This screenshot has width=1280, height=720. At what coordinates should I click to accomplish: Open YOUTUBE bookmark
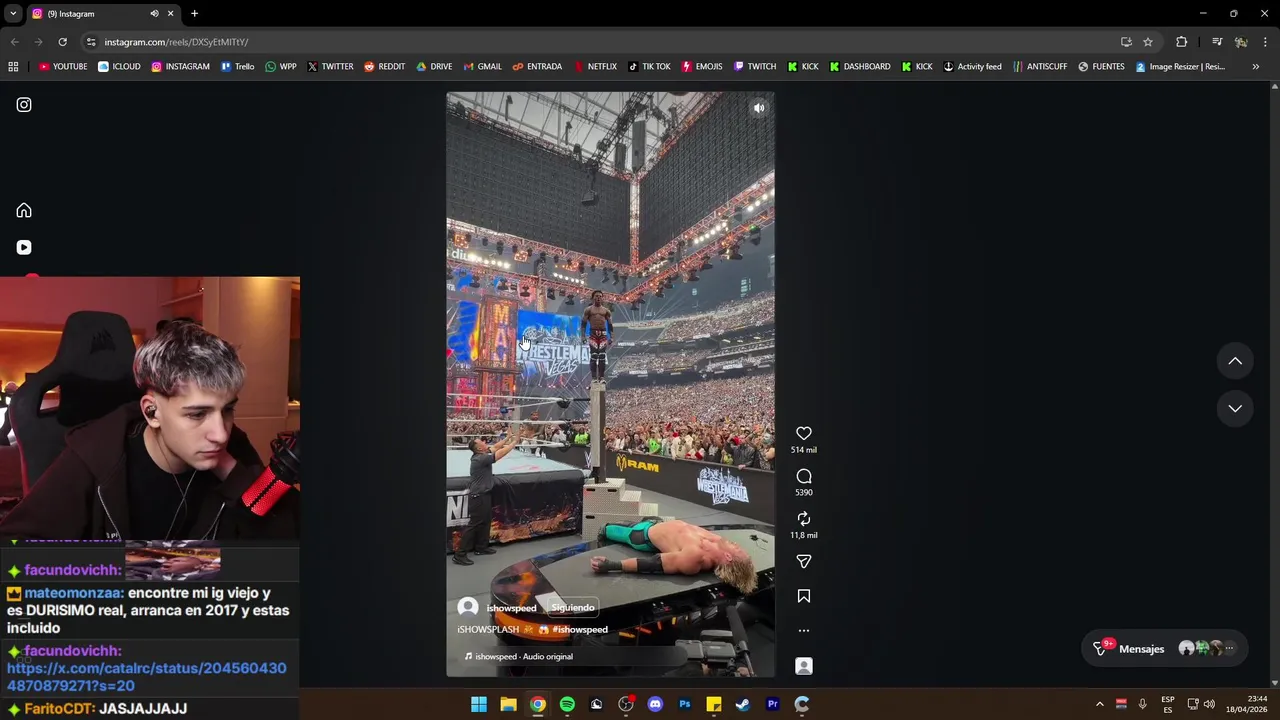tap(63, 67)
